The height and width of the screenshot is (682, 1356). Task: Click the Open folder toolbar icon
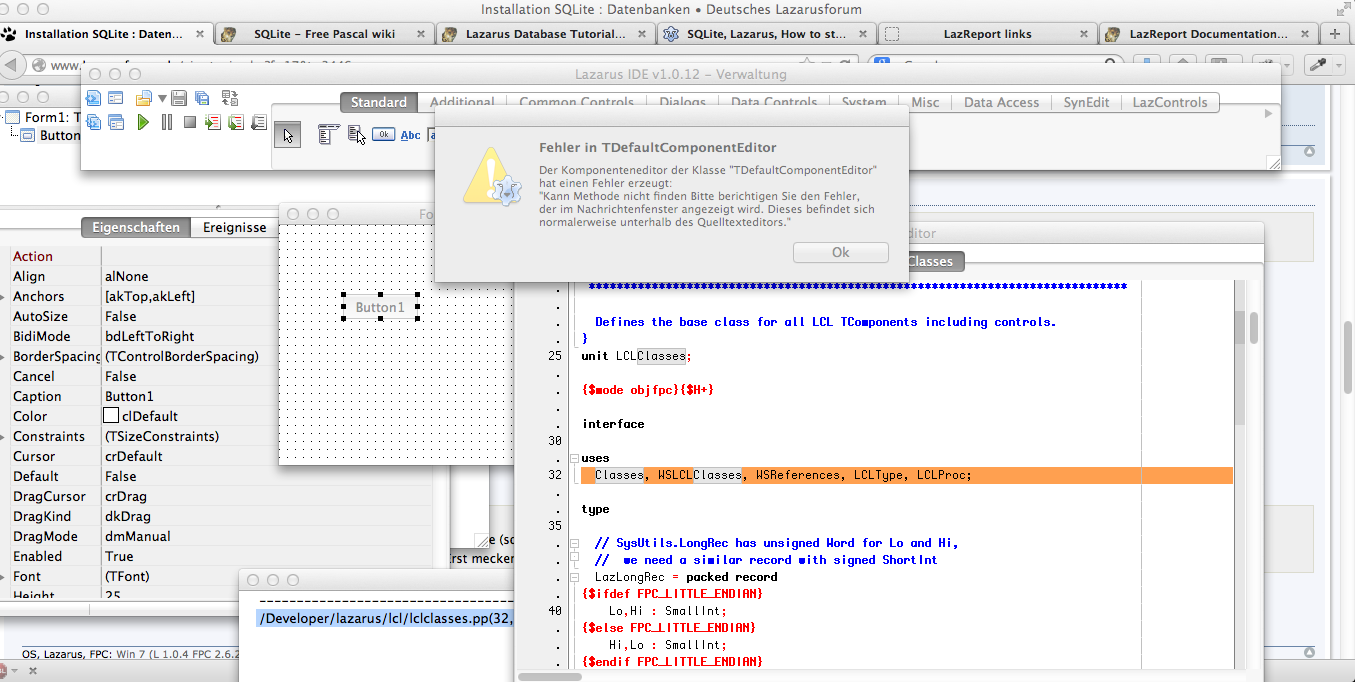click(142, 98)
